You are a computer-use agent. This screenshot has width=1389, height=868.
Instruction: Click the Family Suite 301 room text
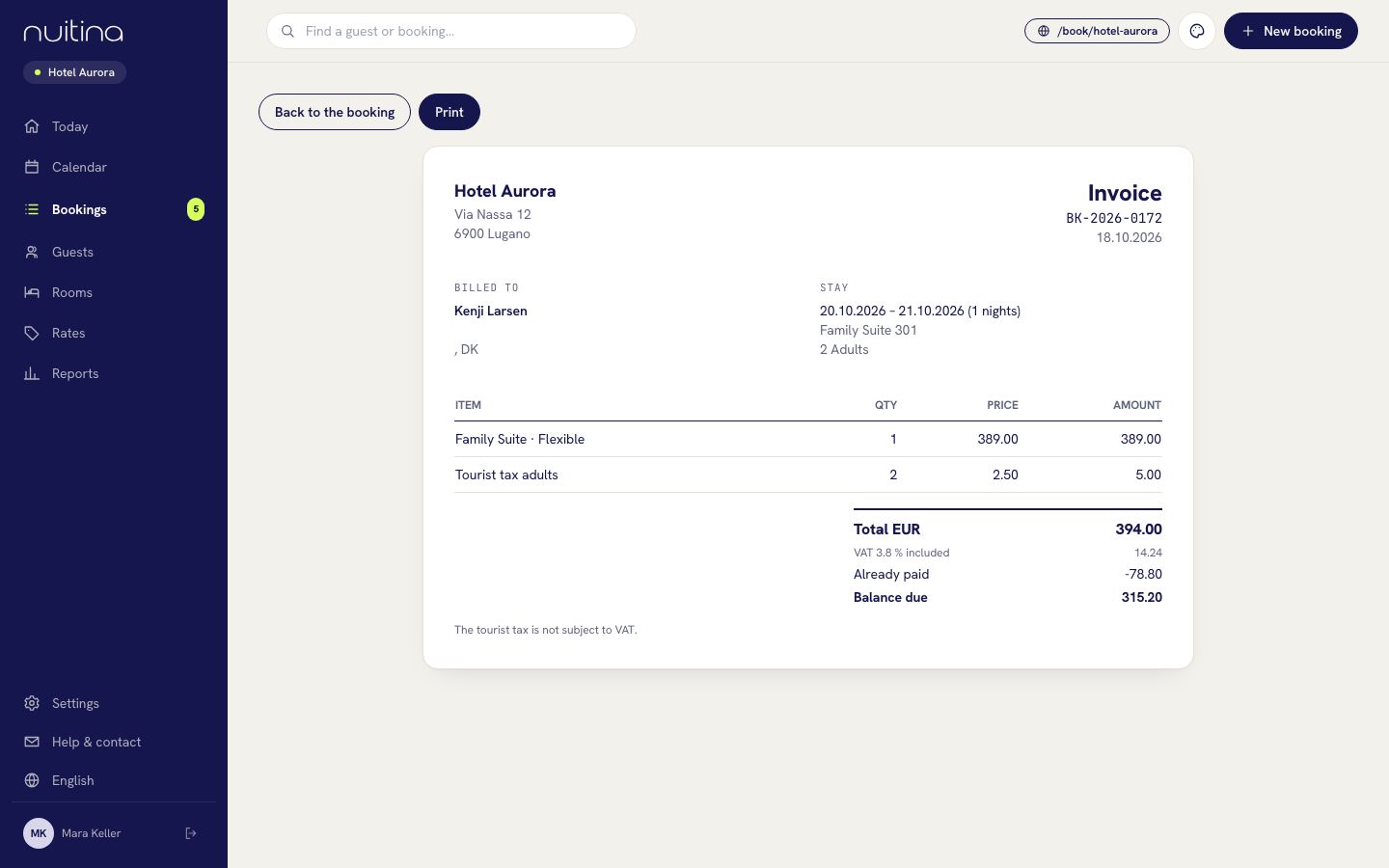868,330
